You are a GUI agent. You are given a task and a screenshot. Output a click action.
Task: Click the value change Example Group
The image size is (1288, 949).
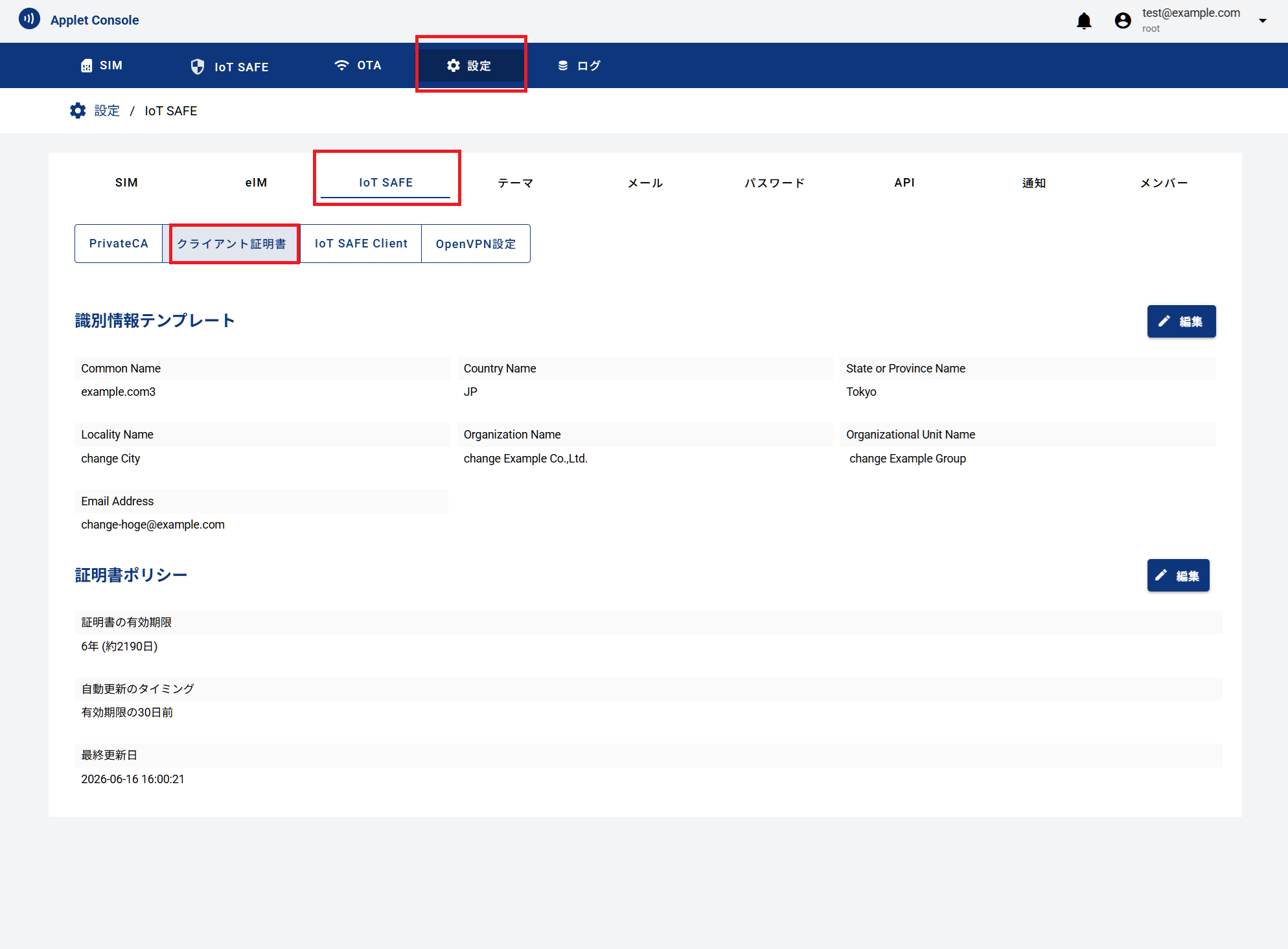[x=908, y=459]
